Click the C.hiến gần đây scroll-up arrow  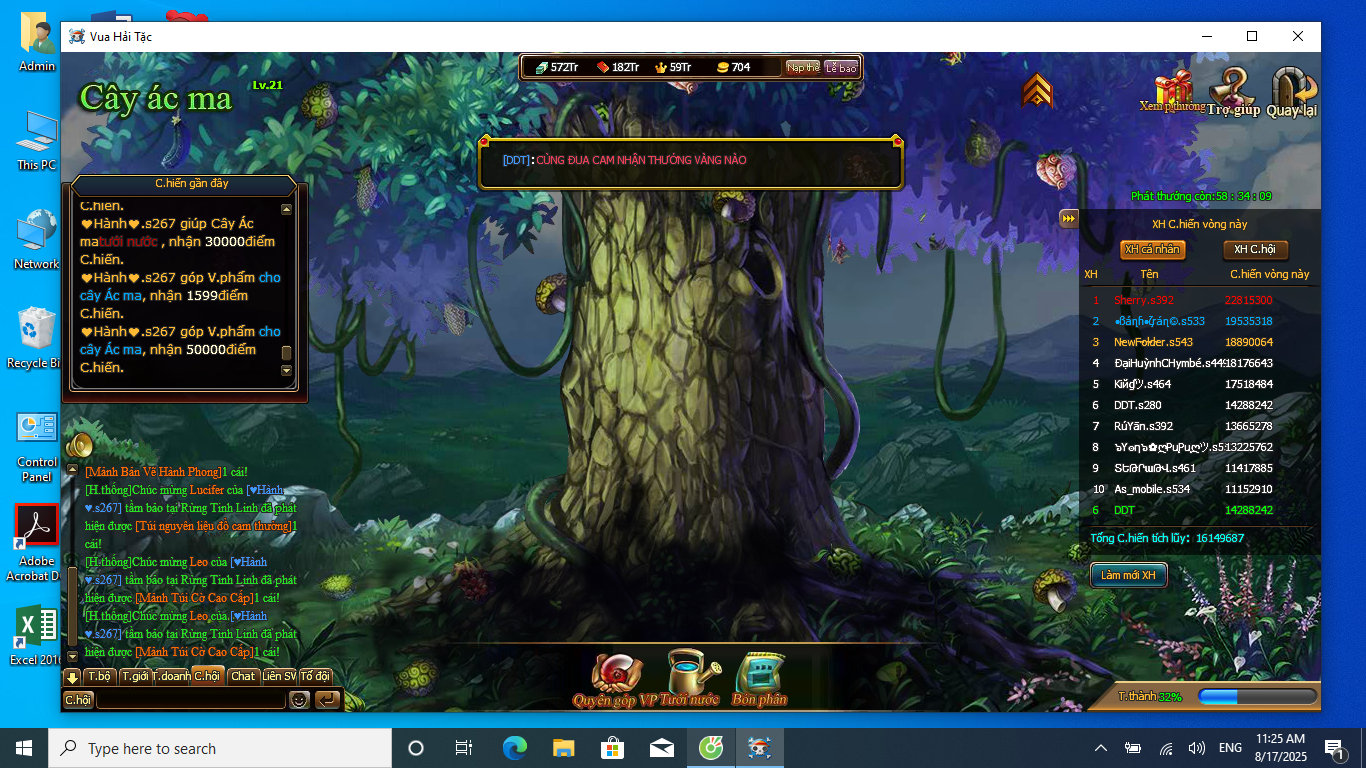pyautogui.click(x=287, y=210)
